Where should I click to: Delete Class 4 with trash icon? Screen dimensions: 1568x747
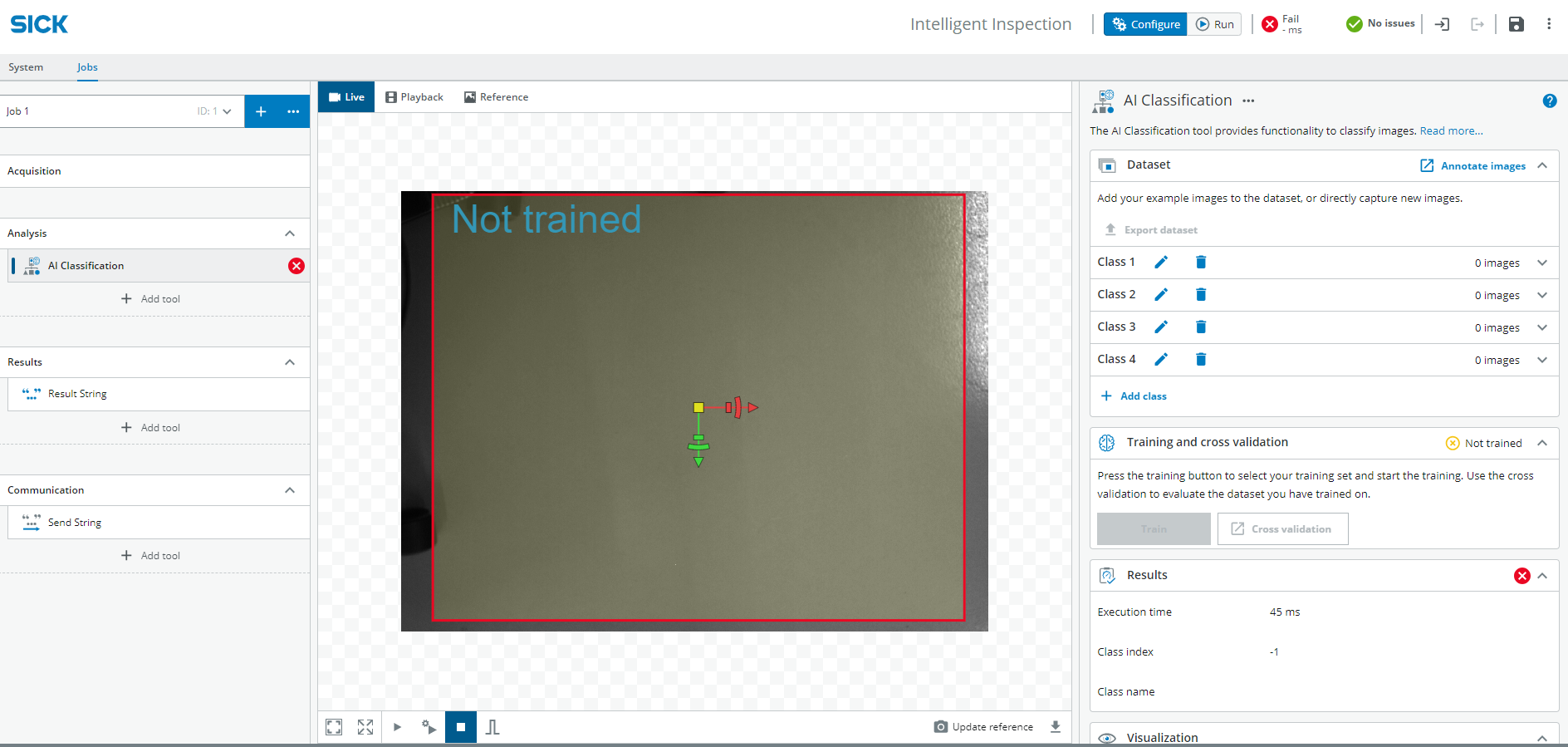coord(1201,360)
